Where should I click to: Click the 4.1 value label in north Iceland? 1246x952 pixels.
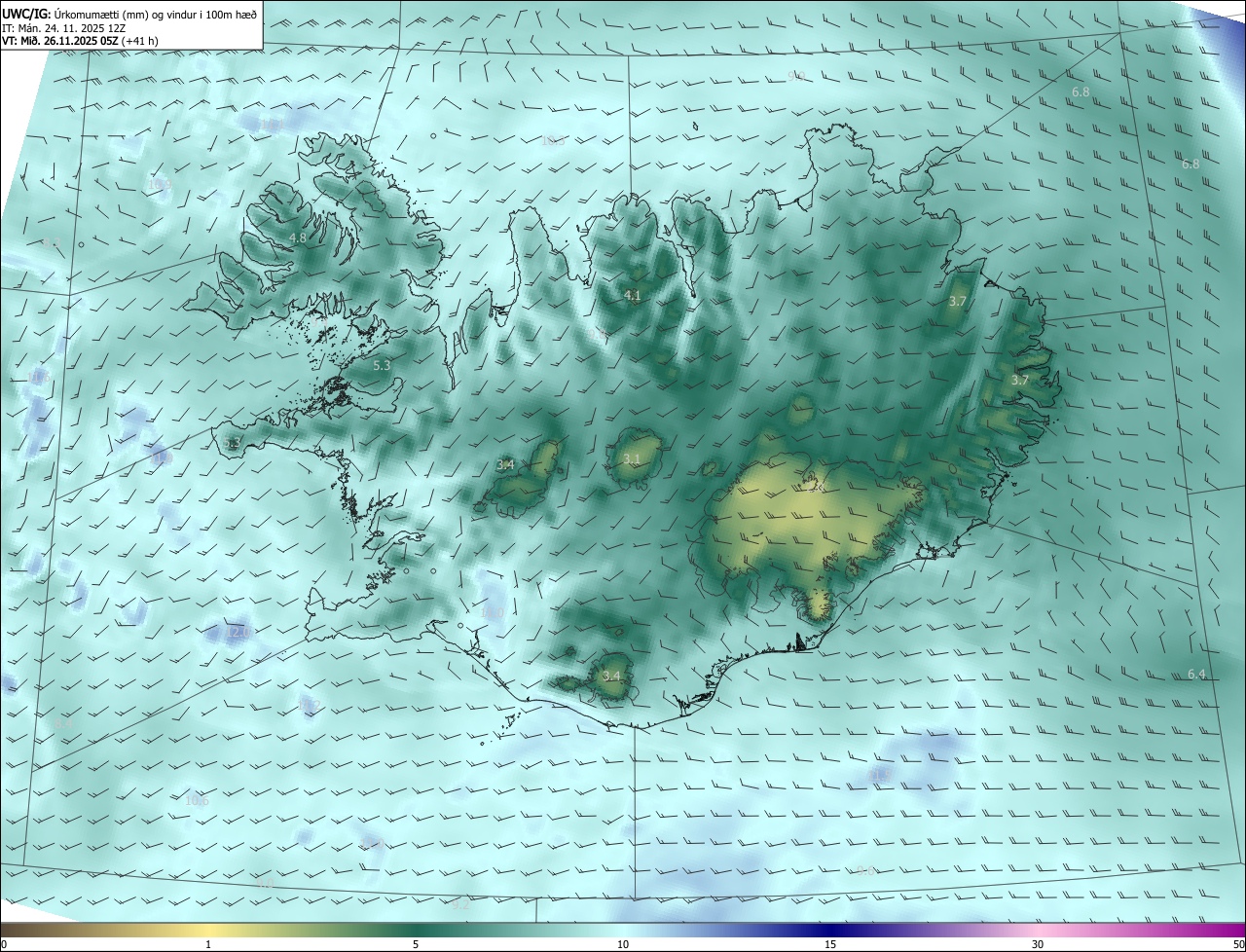633,295
